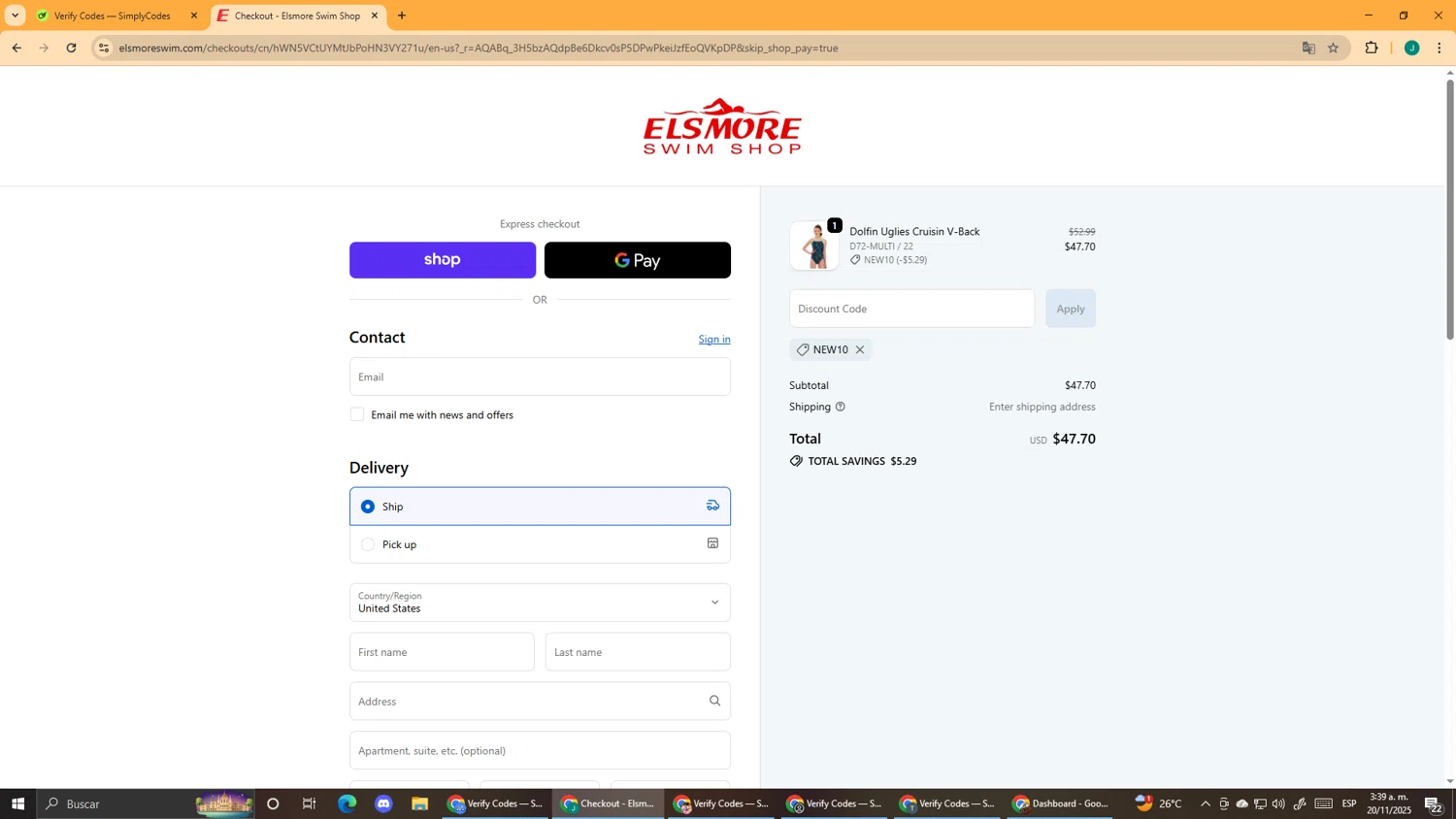
Task: Click the Shop Pay express checkout button
Action: point(442,260)
